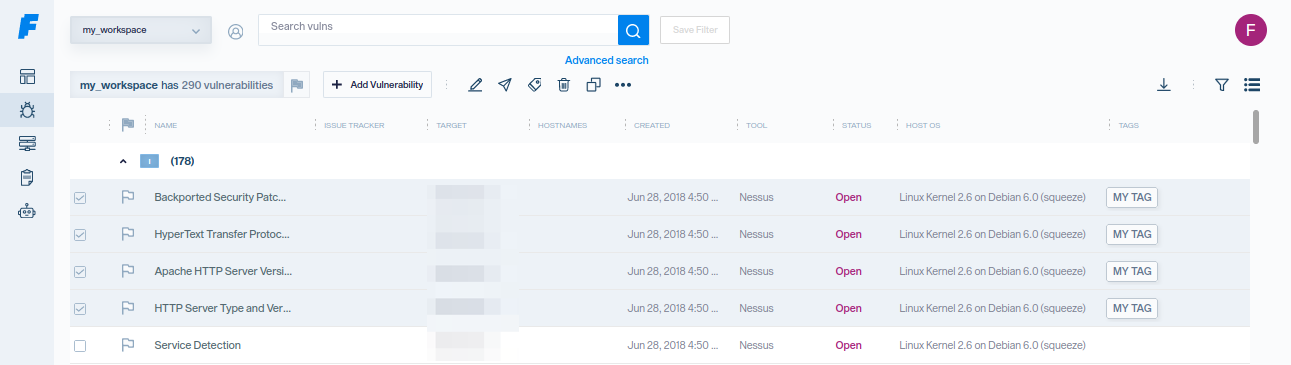1291x365 pixels.
Task: Click MY TAG on HTTP Server Type row
Action: (x=1132, y=308)
